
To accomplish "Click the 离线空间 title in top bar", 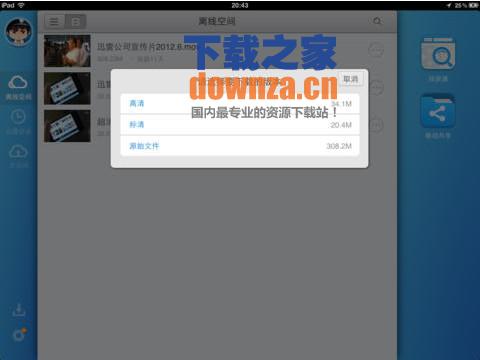I will coord(217,21).
